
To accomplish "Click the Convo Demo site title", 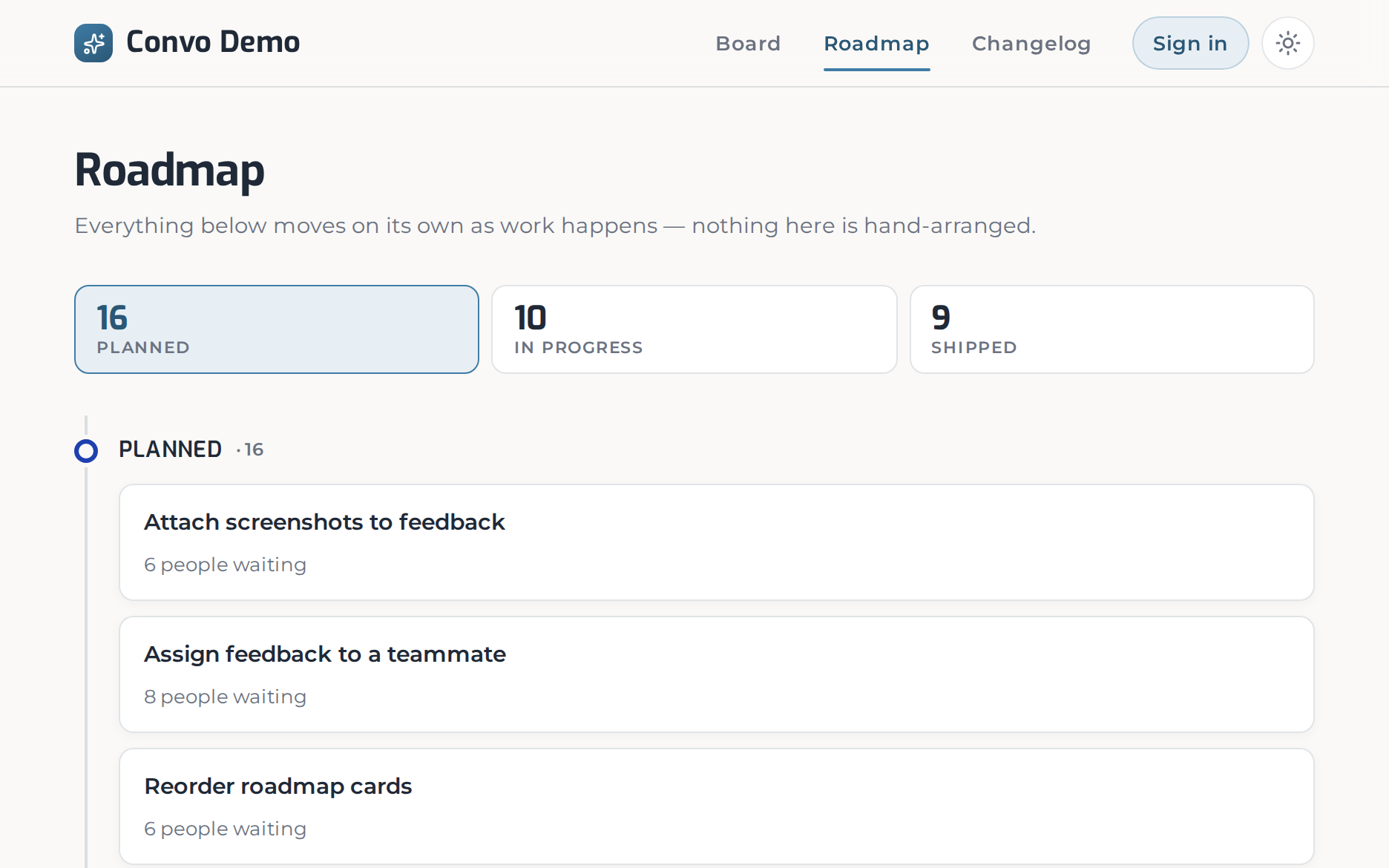I will point(213,42).
